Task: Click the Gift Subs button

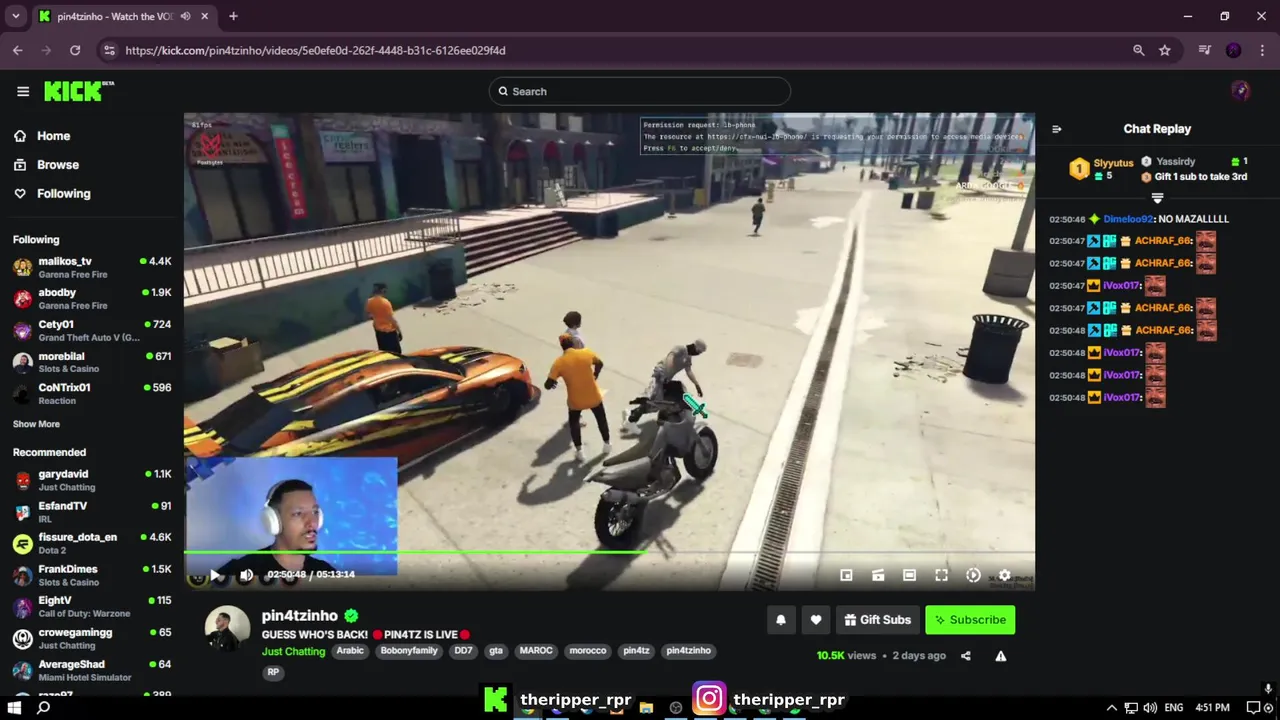Action: coord(877,620)
